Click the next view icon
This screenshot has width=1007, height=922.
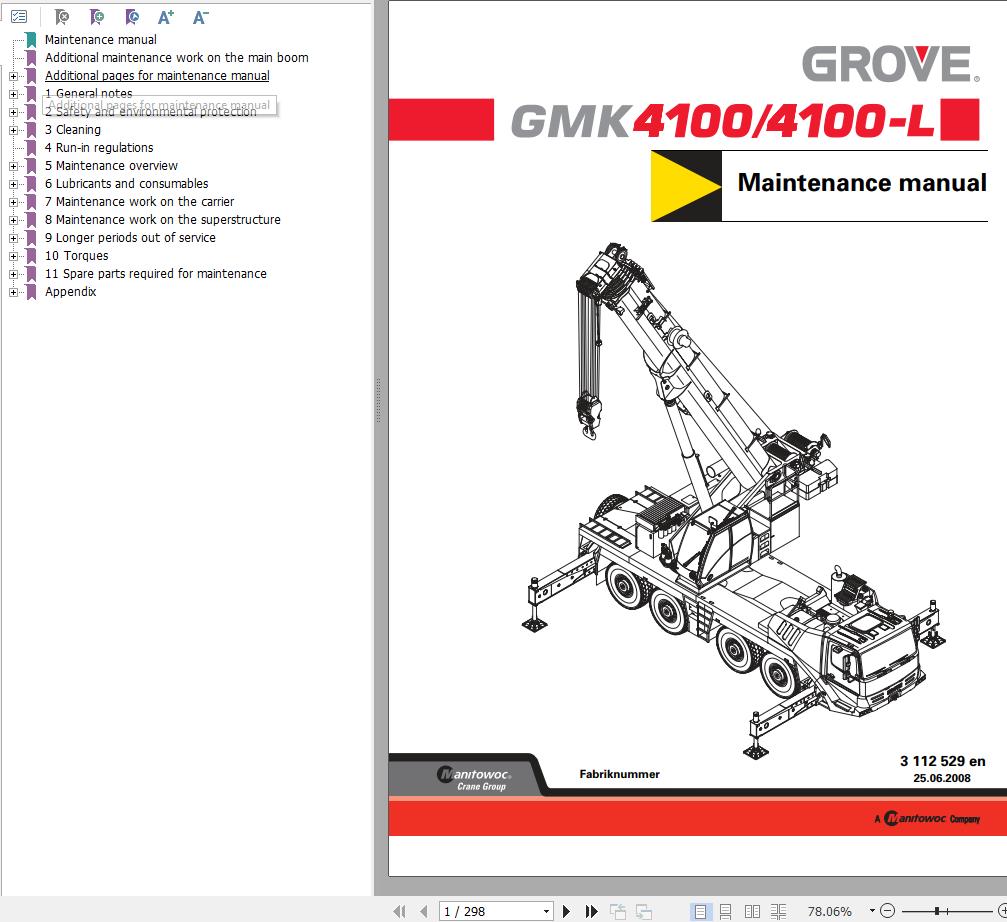(x=644, y=911)
